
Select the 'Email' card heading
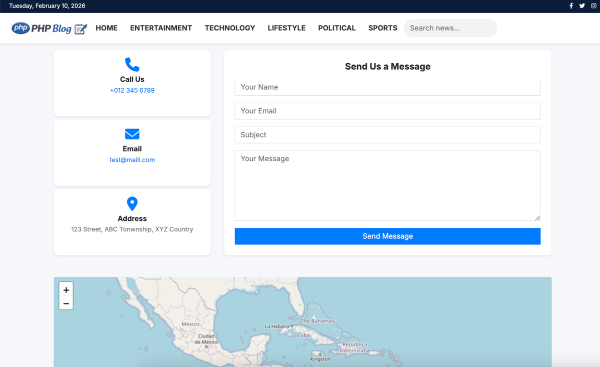[x=132, y=148]
